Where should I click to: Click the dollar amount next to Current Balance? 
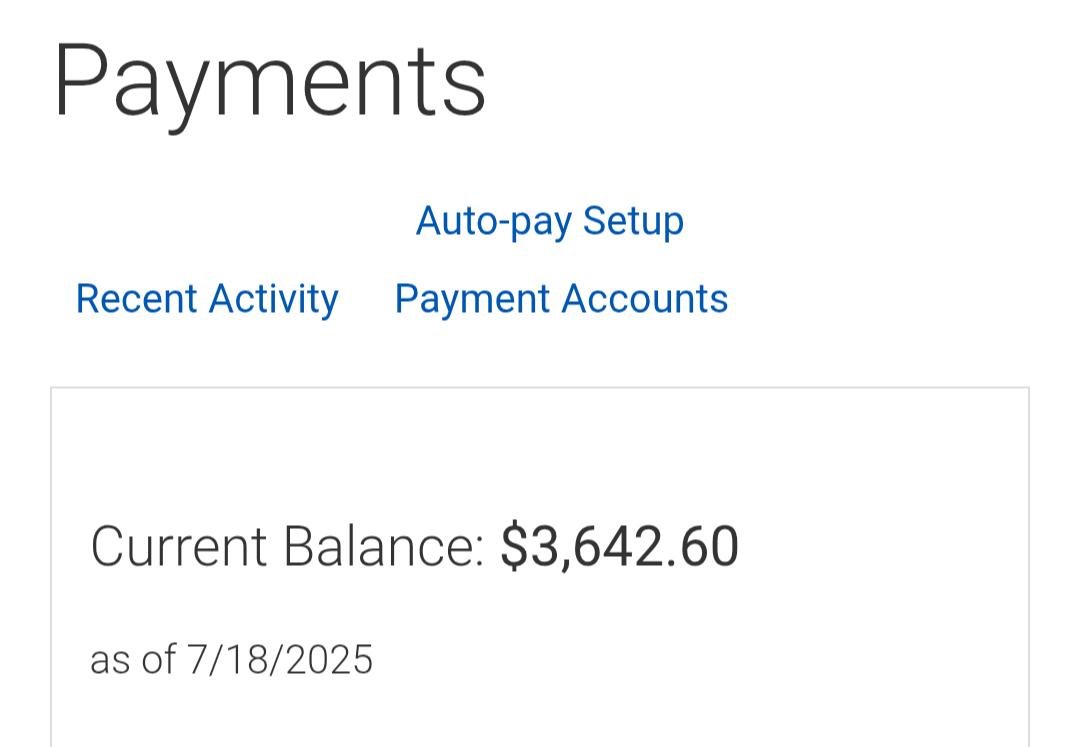[619, 547]
